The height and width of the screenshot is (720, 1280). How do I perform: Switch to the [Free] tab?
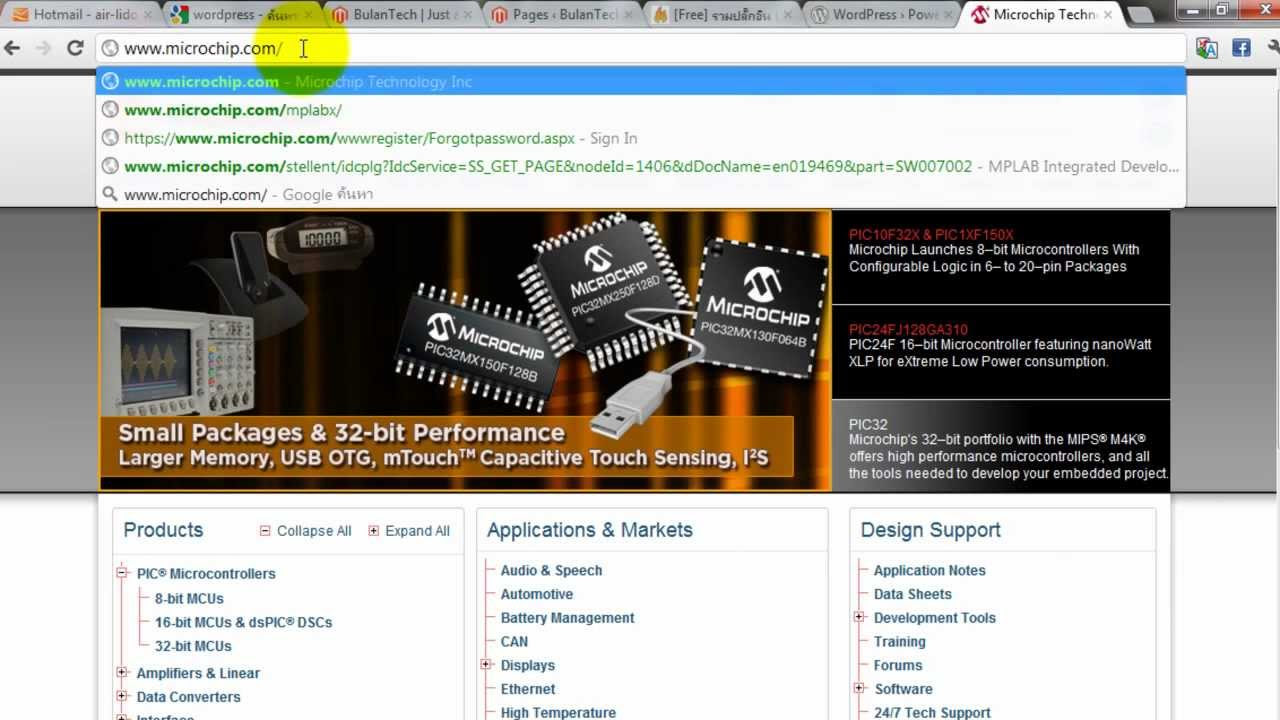click(722, 15)
